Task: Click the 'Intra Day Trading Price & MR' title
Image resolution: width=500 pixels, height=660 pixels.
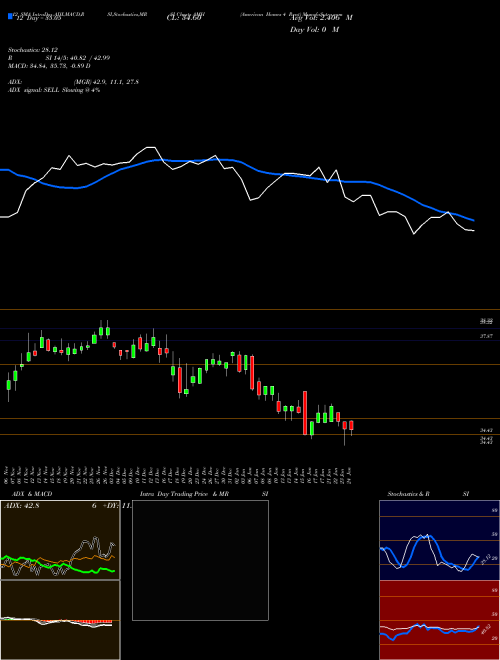Action: point(184,494)
